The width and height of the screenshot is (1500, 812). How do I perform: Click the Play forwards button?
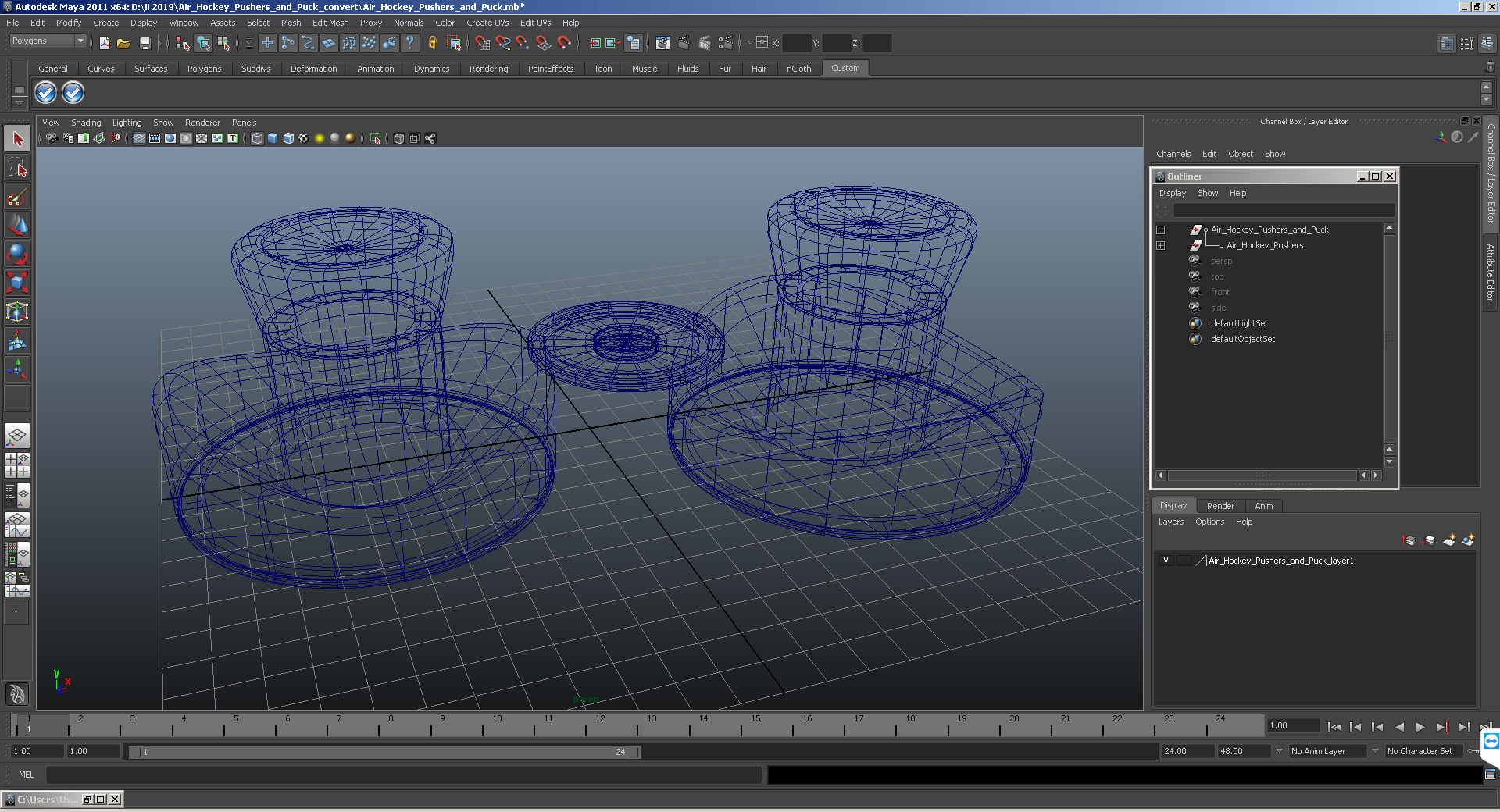(x=1420, y=727)
